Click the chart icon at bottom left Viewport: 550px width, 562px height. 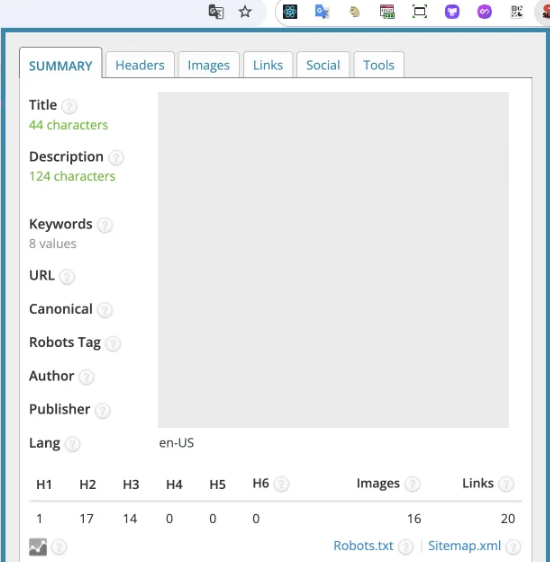coord(38,547)
